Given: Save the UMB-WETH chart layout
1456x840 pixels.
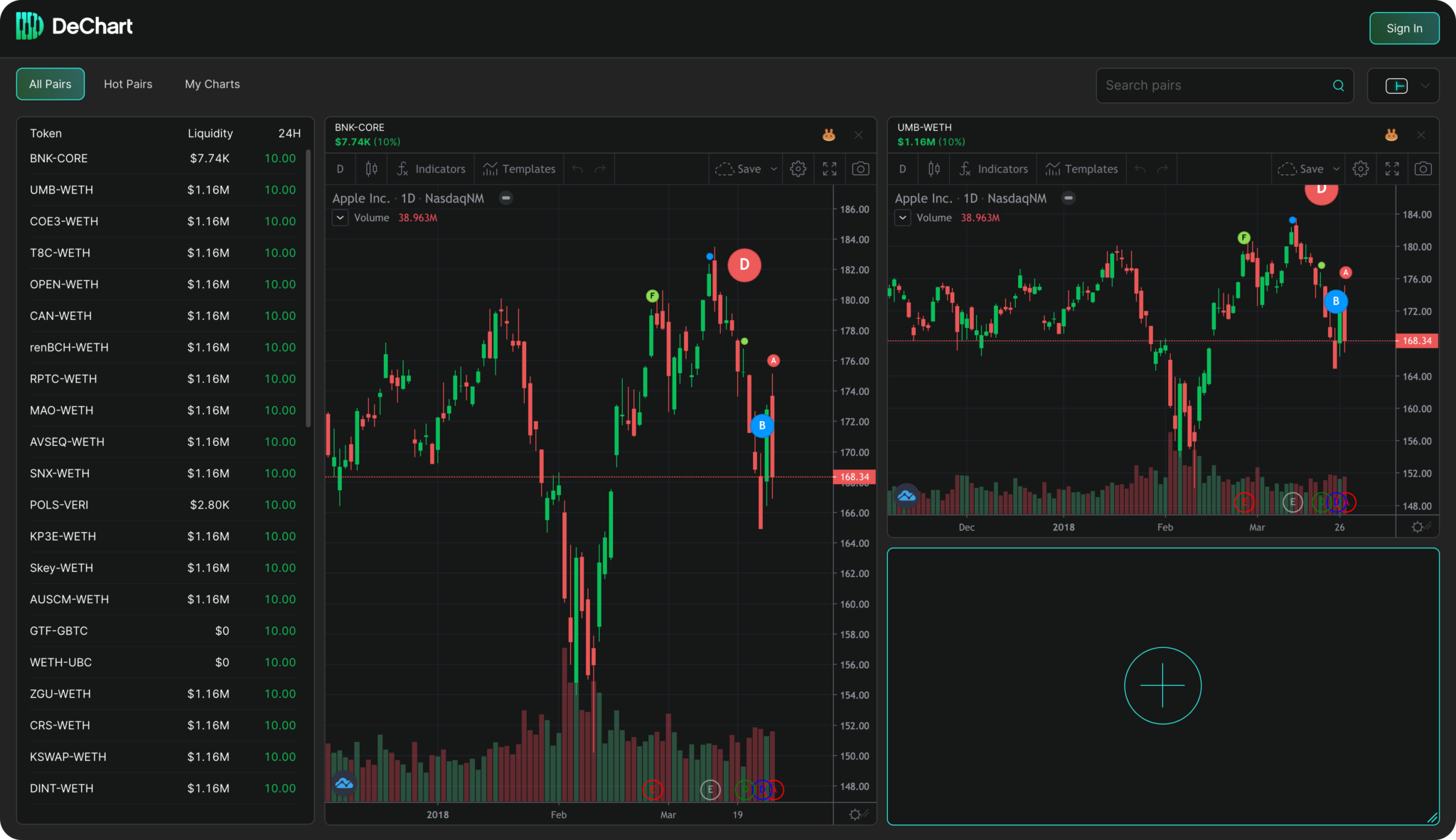Looking at the screenshot, I should point(1300,169).
